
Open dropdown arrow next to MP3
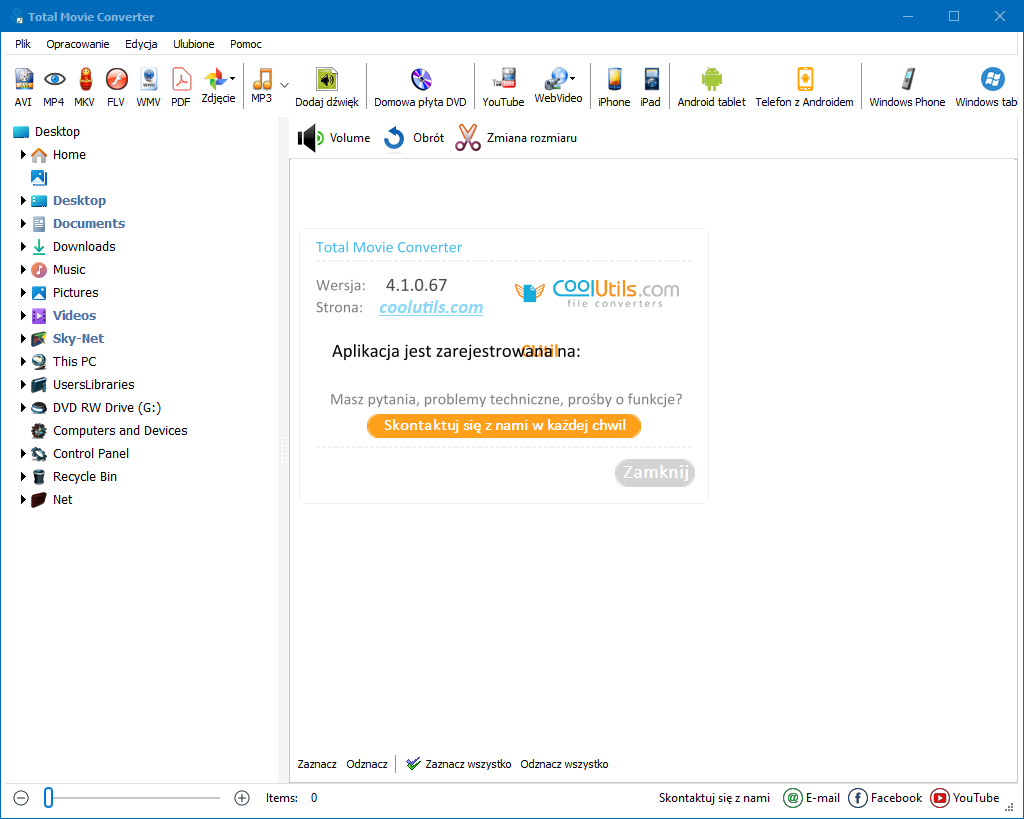click(285, 85)
